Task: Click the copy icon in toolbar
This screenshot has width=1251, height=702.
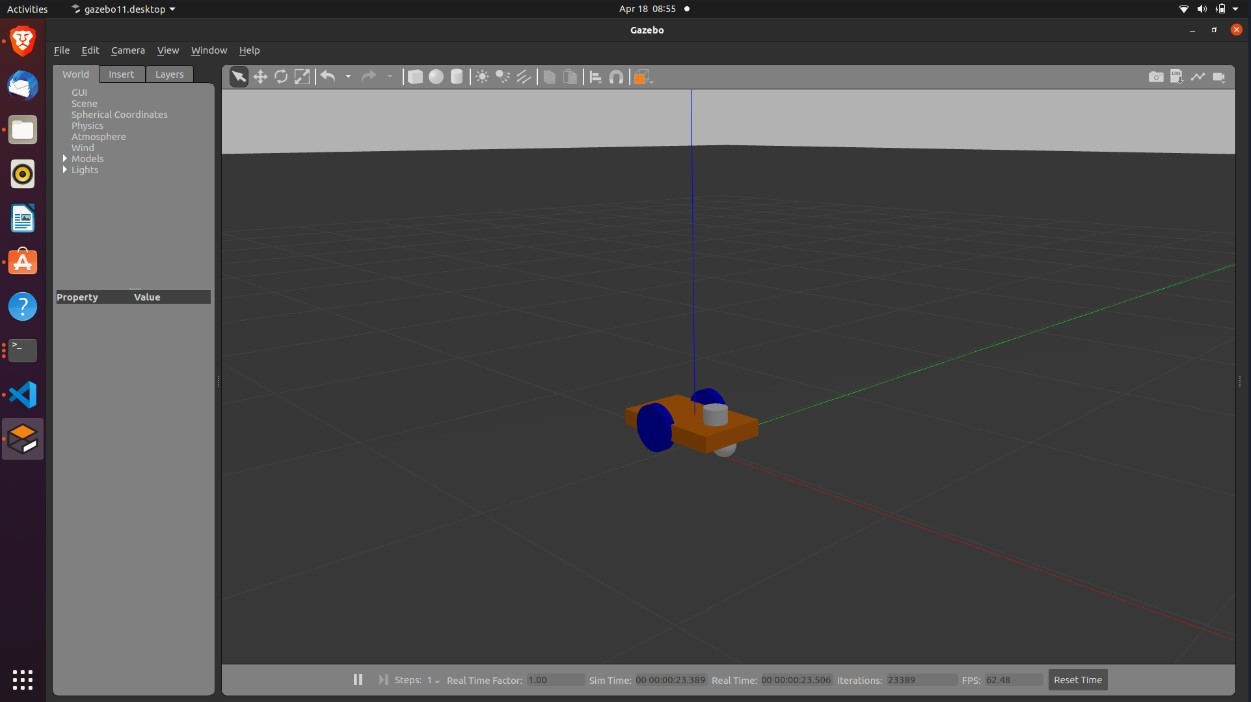Action: pos(549,77)
